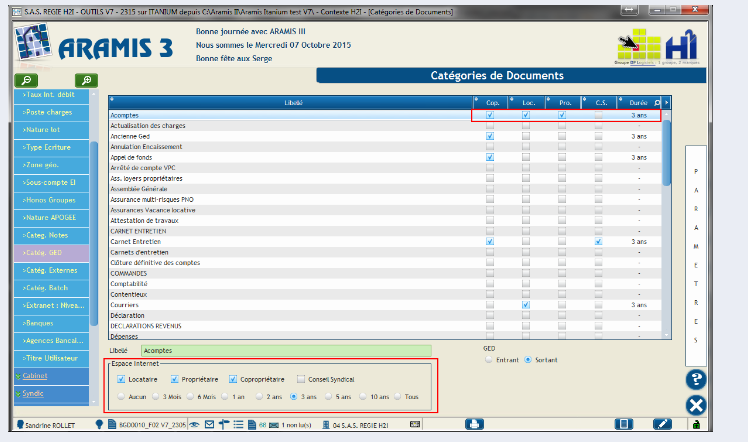
Task: Enable the Conseil Syndical checkbox
Action: click(301, 379)
